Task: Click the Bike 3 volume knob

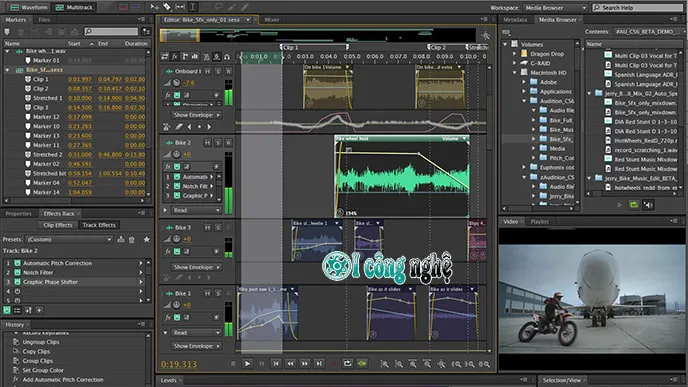Action: (176, 239)
